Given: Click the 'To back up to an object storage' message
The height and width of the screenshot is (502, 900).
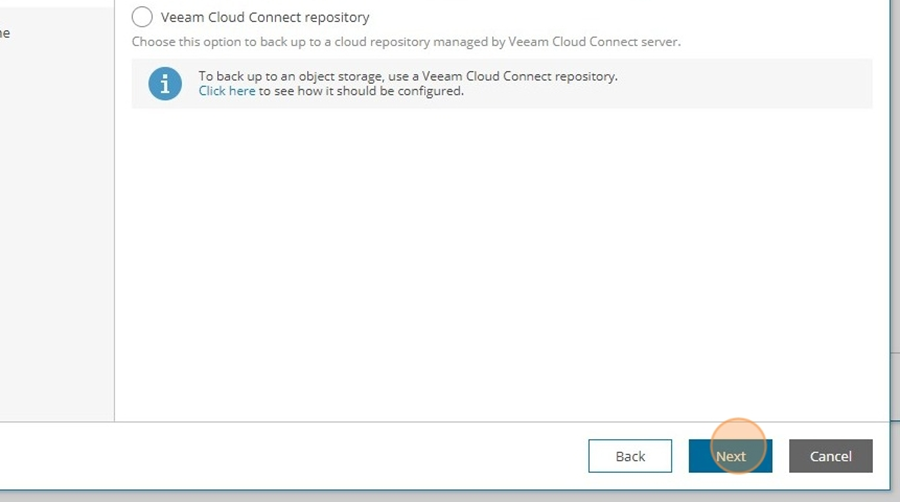Looking at the screenshot, I should point(408,76).
